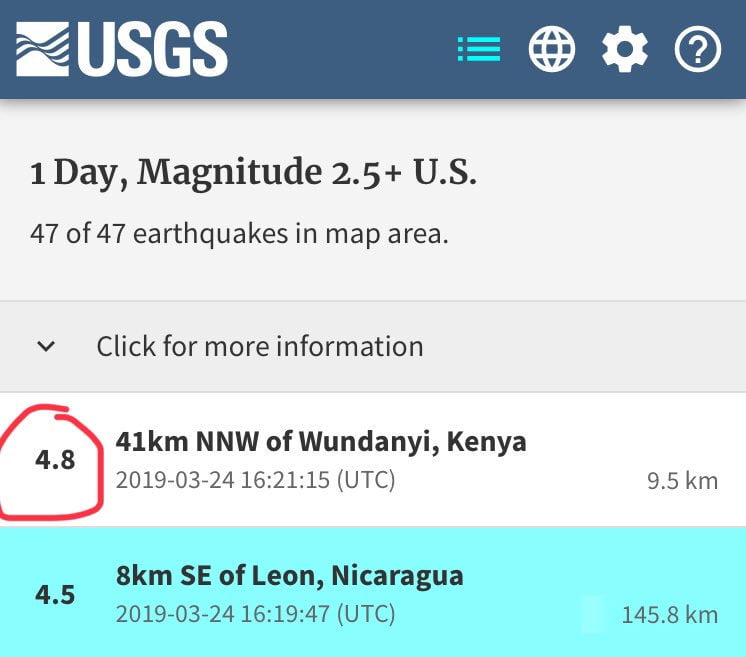Open the Leon, Nicaragua earthquake title
The image size is (746, 657).
pos(290,576)
